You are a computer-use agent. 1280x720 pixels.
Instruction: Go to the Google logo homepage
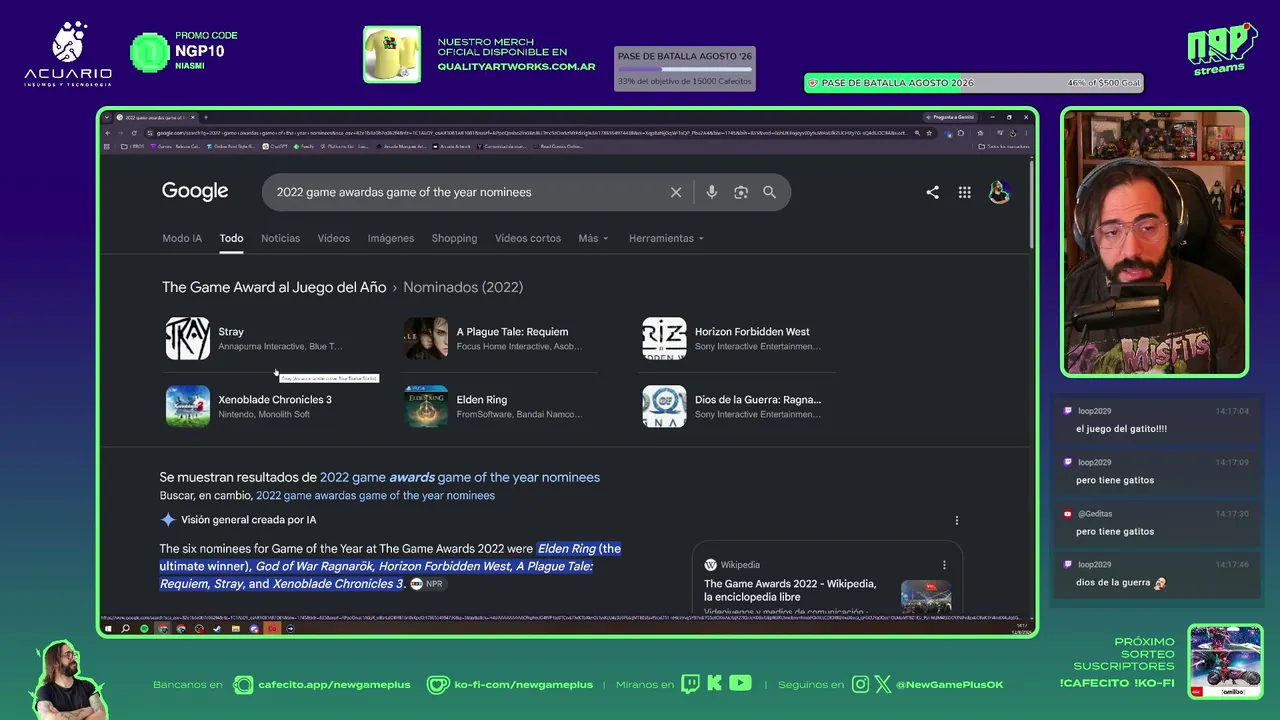[195, 191]
